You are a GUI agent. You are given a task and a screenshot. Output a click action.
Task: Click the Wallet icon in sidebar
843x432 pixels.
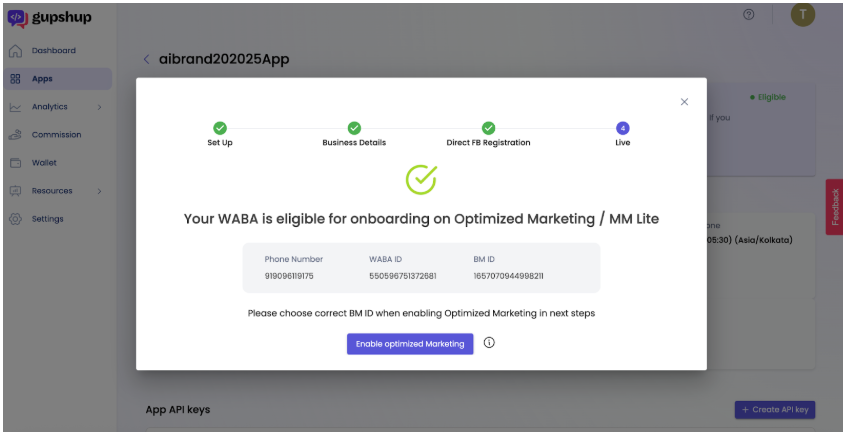[x=16, y=163]
